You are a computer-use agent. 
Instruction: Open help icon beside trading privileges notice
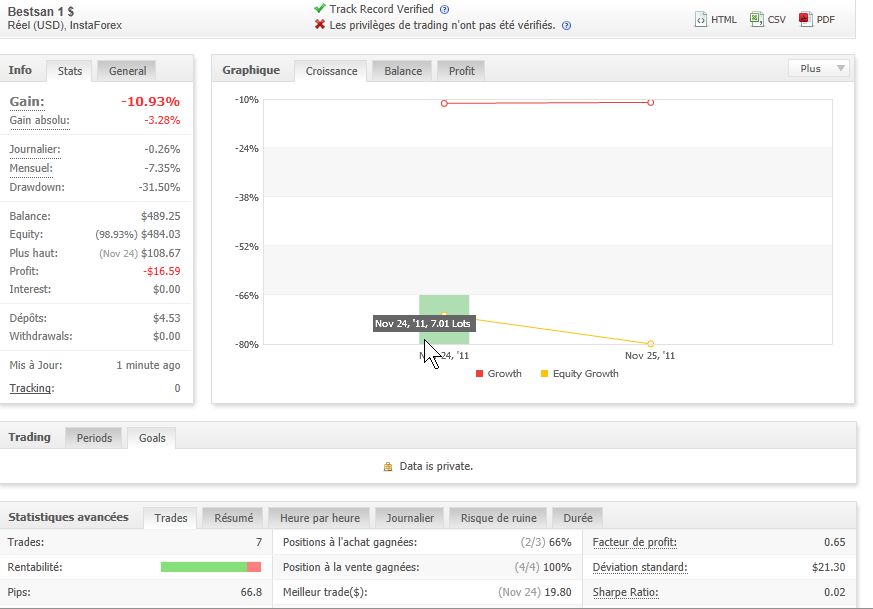click(x=566, y=26)
